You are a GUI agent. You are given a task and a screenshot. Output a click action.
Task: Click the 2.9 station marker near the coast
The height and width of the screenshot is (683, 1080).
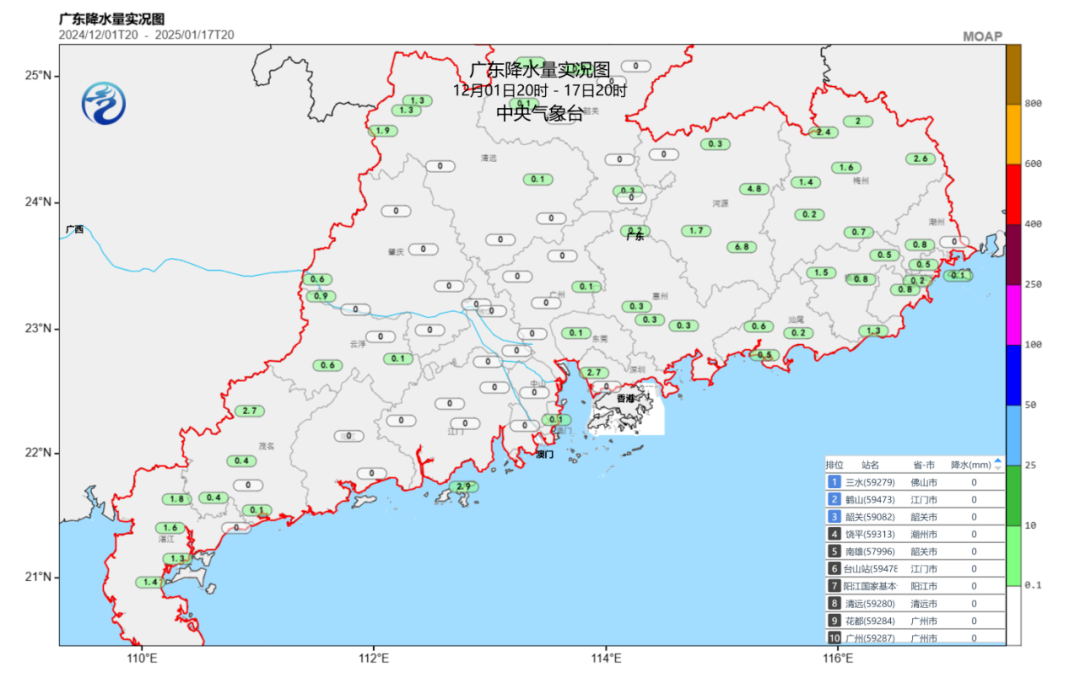[x=461, y=487]
